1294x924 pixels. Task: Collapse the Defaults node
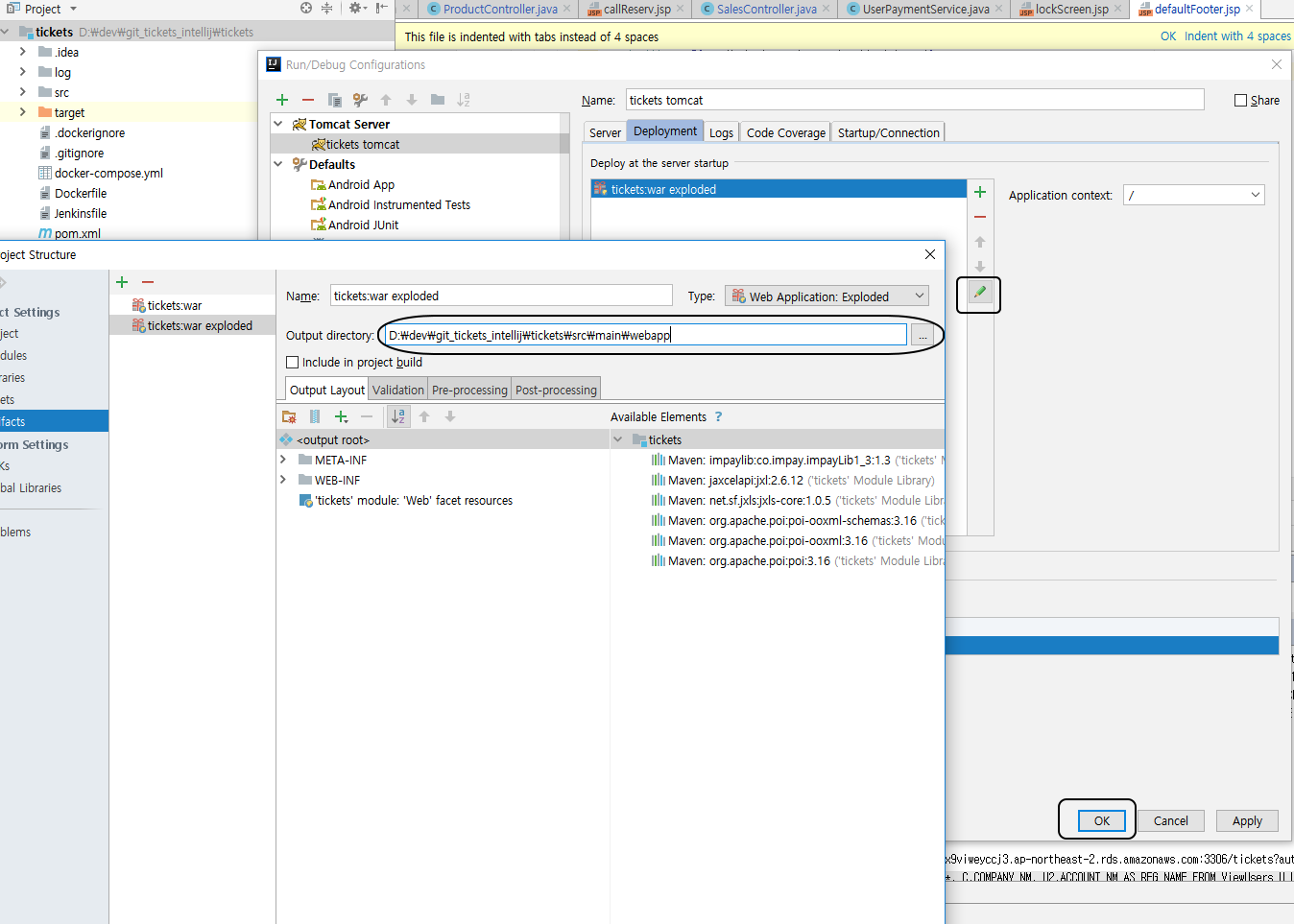[278, 164]
